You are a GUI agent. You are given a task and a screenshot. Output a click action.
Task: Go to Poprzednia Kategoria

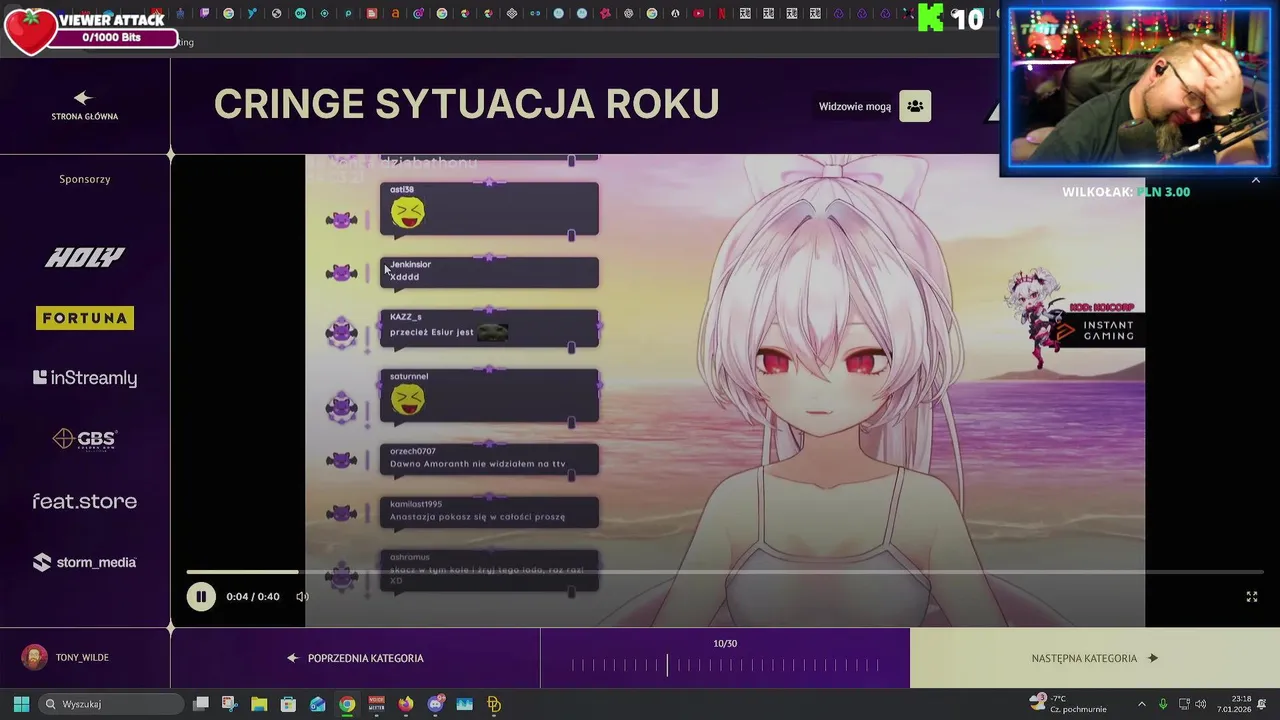click(x=355, y=658)
